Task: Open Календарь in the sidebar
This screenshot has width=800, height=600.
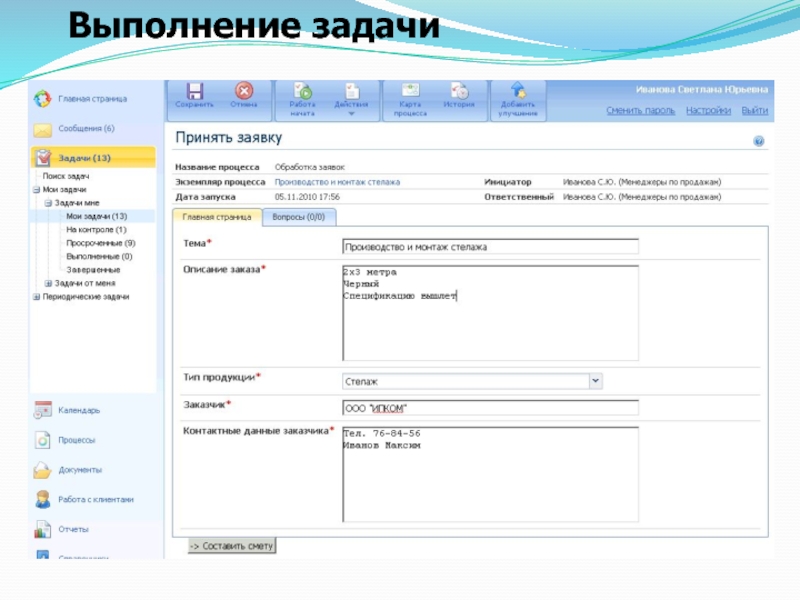Action: 42,410
